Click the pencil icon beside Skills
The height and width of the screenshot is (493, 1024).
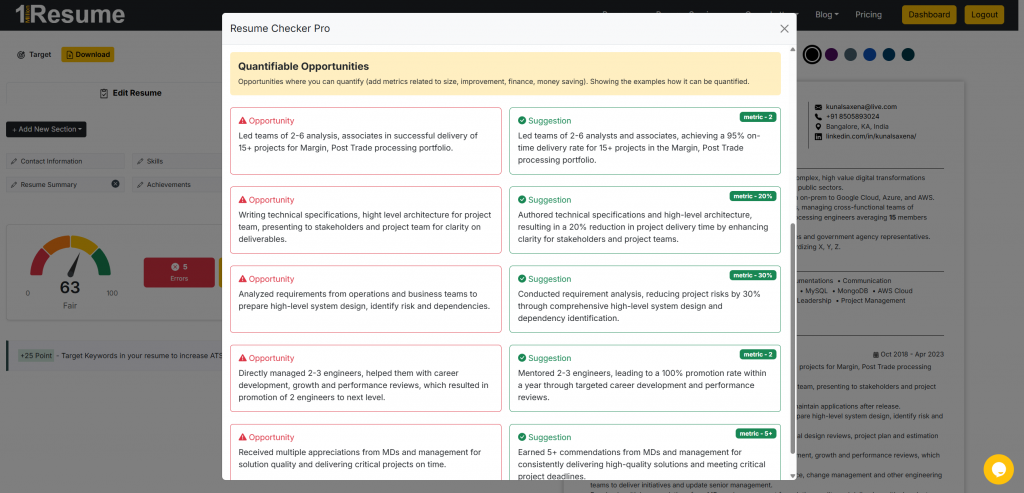139,161
